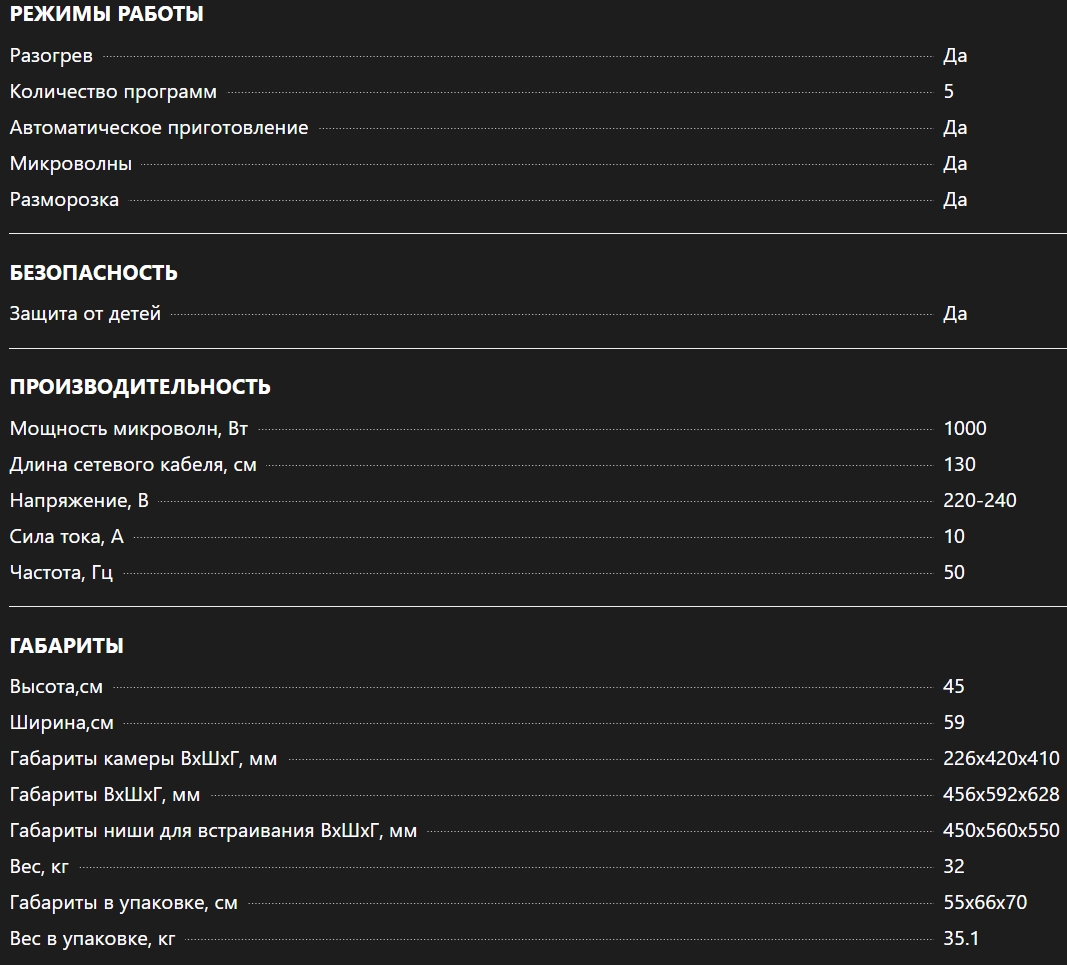Click the microwave power value 1000
1067x965 pixels.
965,429
